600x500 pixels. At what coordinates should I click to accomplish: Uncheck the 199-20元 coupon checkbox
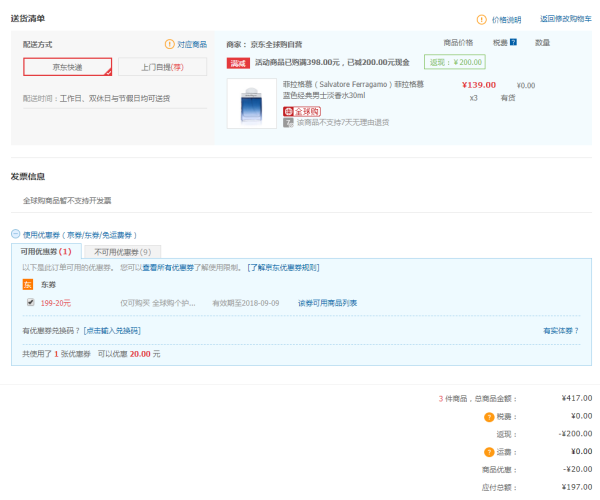(31, 302)
